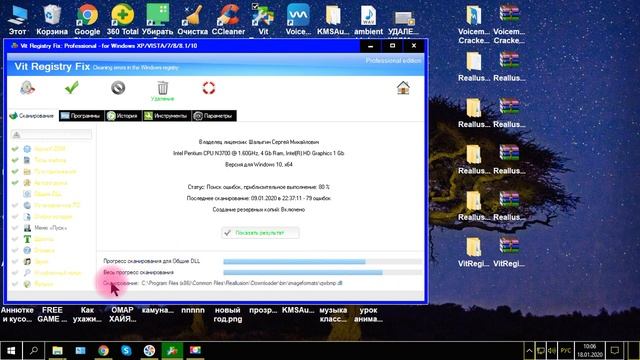Toggle the checkmark beside Шрифты

[x=15, y=239]
